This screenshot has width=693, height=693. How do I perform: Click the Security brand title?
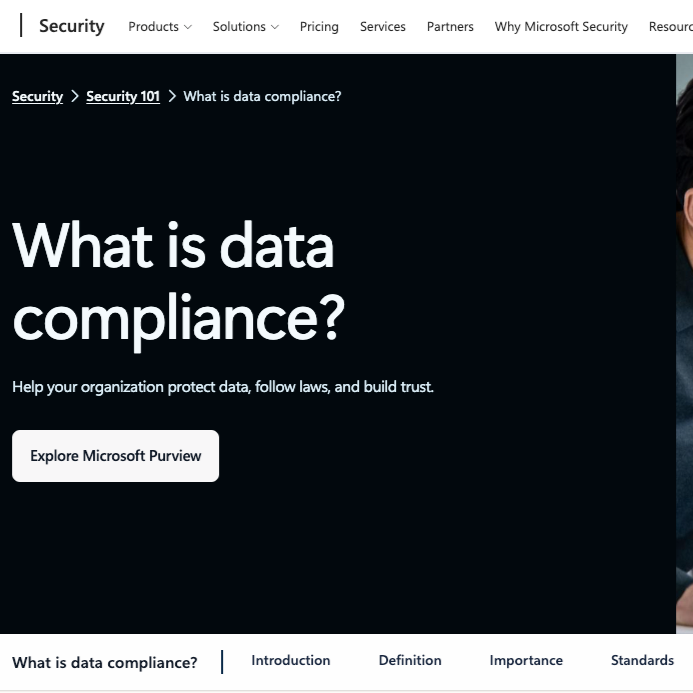(72, 26)
